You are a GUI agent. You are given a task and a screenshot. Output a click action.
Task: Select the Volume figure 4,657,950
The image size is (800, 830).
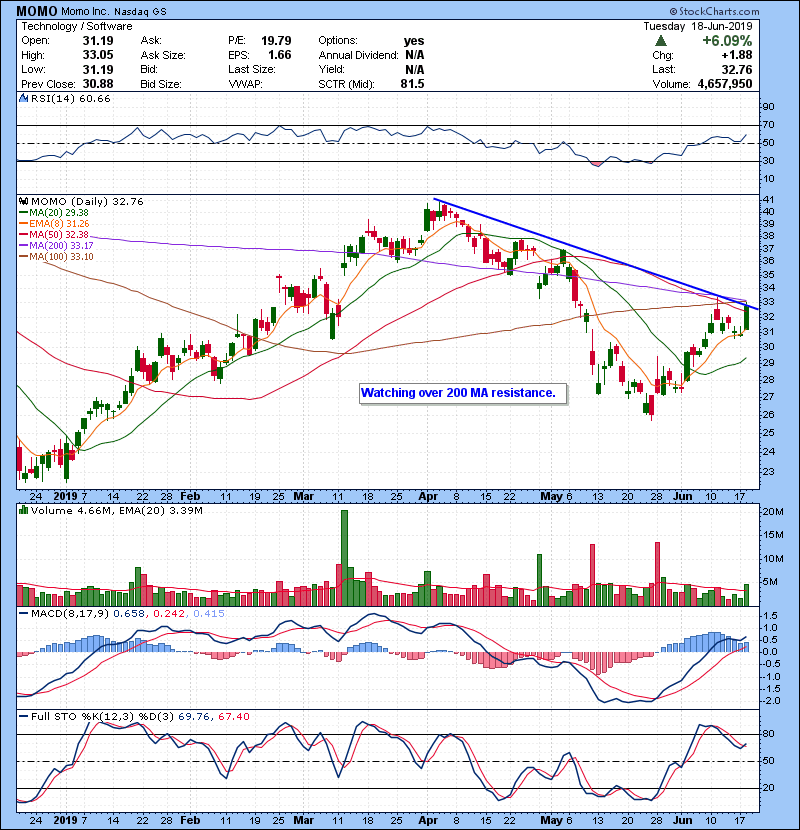coord(725,84)
